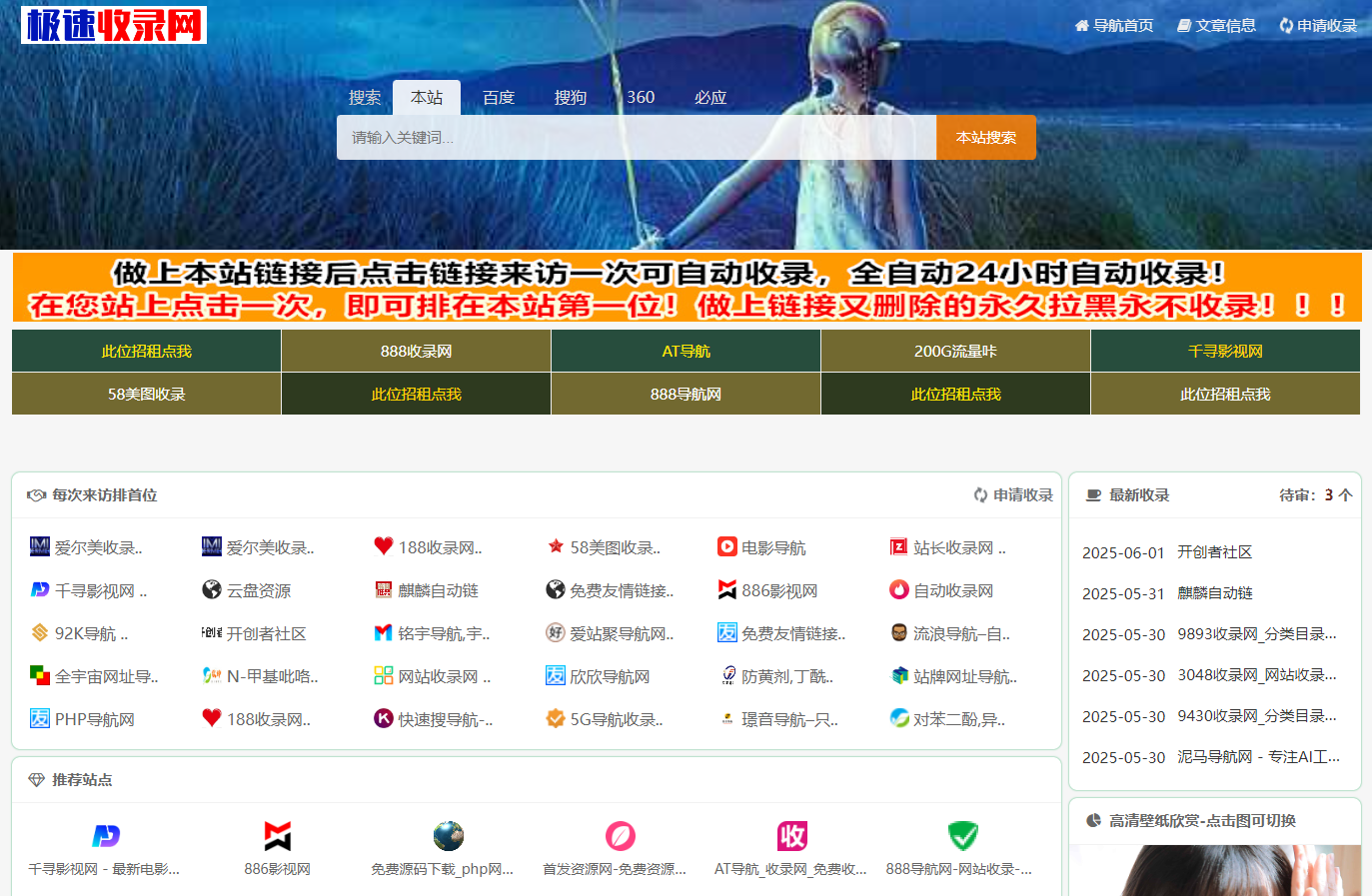
Task: Click the 92K导航 layered icon
Action: coord(40,632)
